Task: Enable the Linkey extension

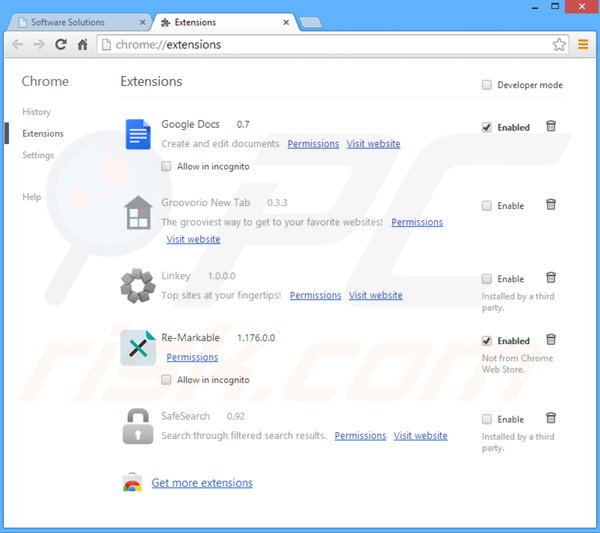Action: coord(487,279)
